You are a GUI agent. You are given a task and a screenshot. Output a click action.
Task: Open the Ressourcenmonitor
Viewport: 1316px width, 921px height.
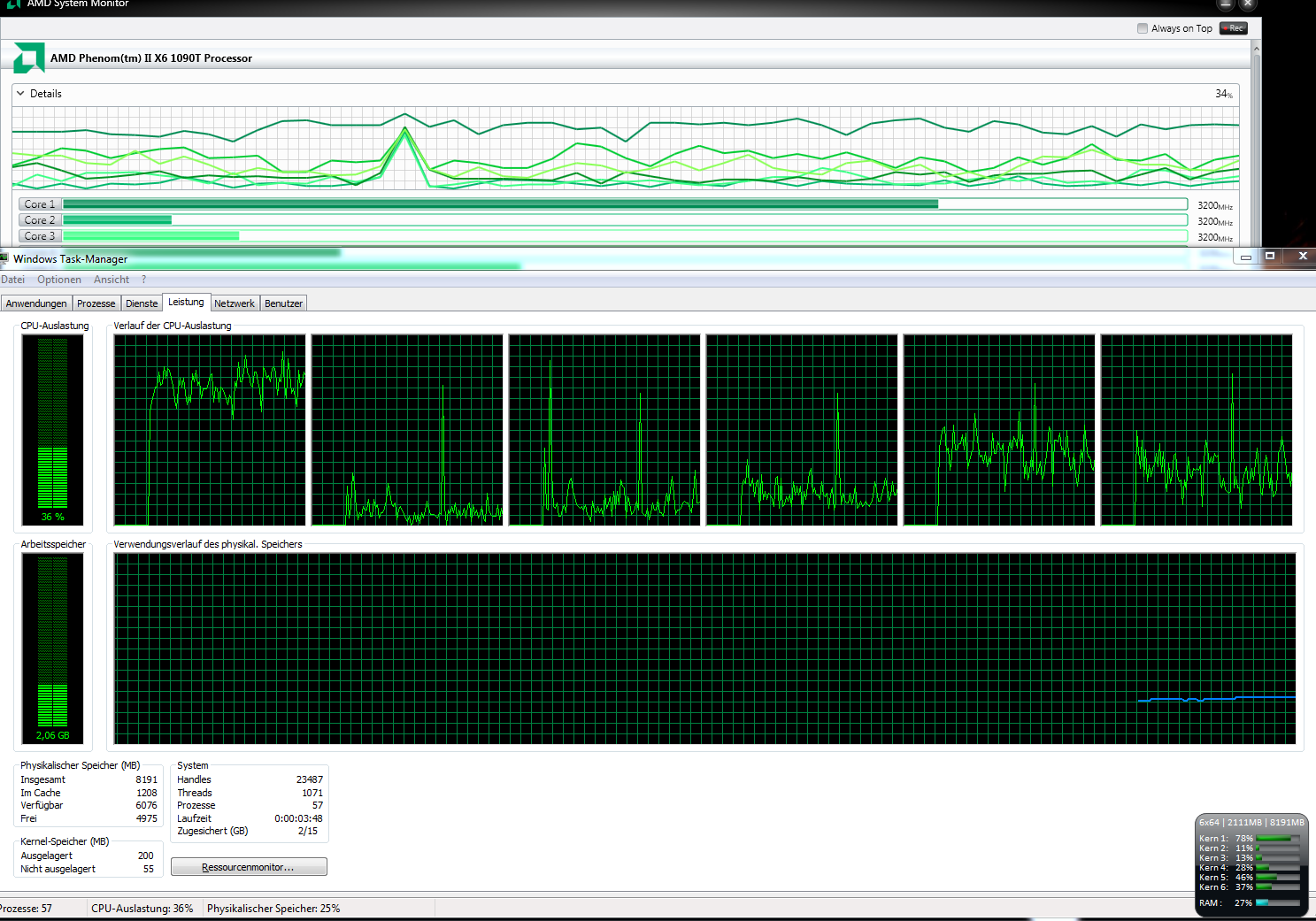[x=249, y=867]
